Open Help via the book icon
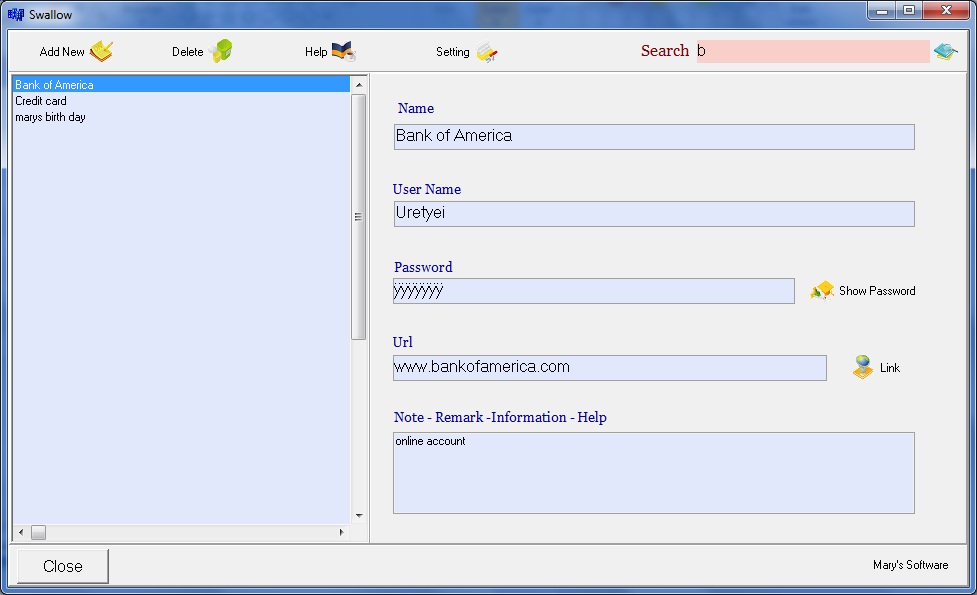 point(343,51)
